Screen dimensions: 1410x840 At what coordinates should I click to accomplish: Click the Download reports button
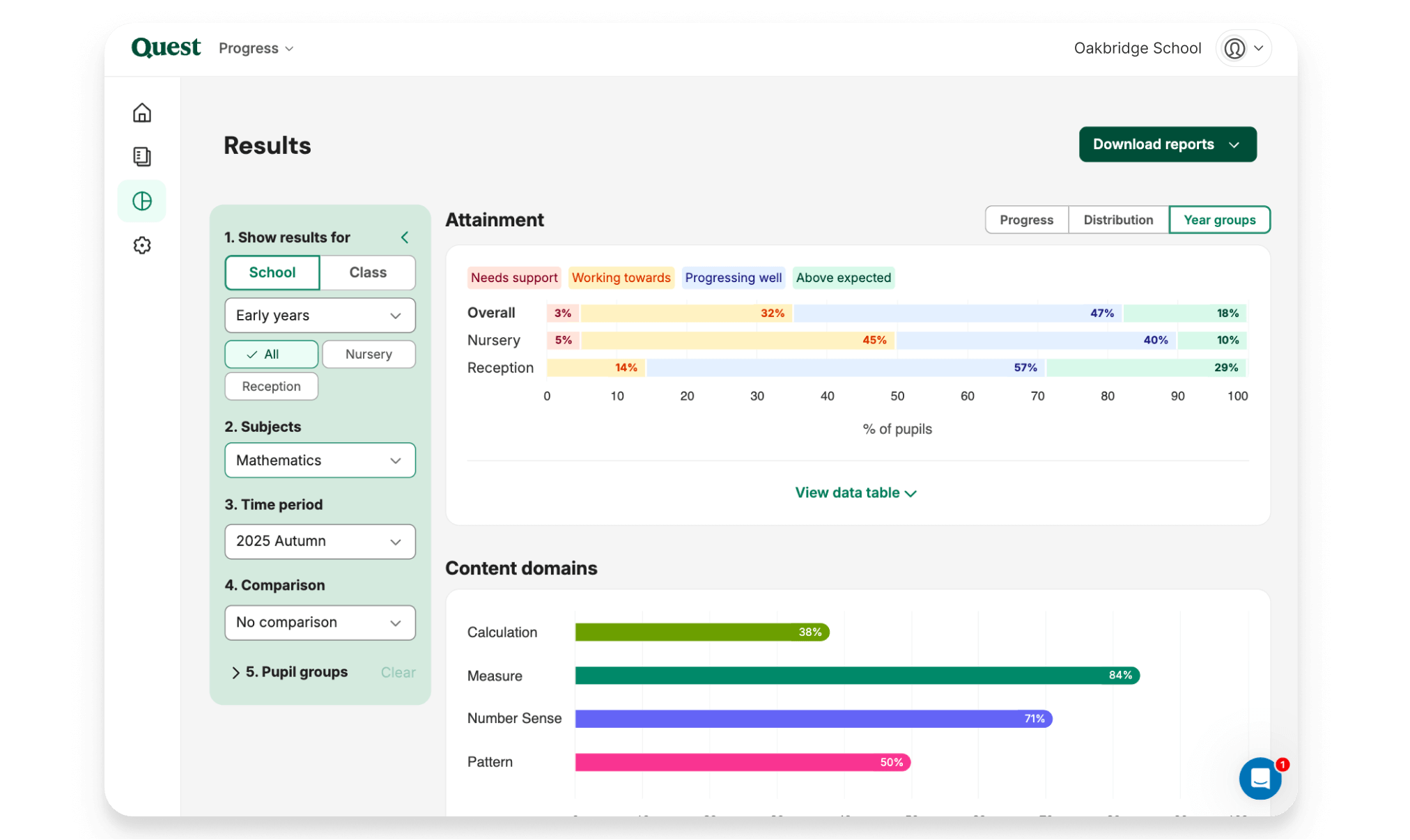pyautogui.click(x=1168, y=144)
